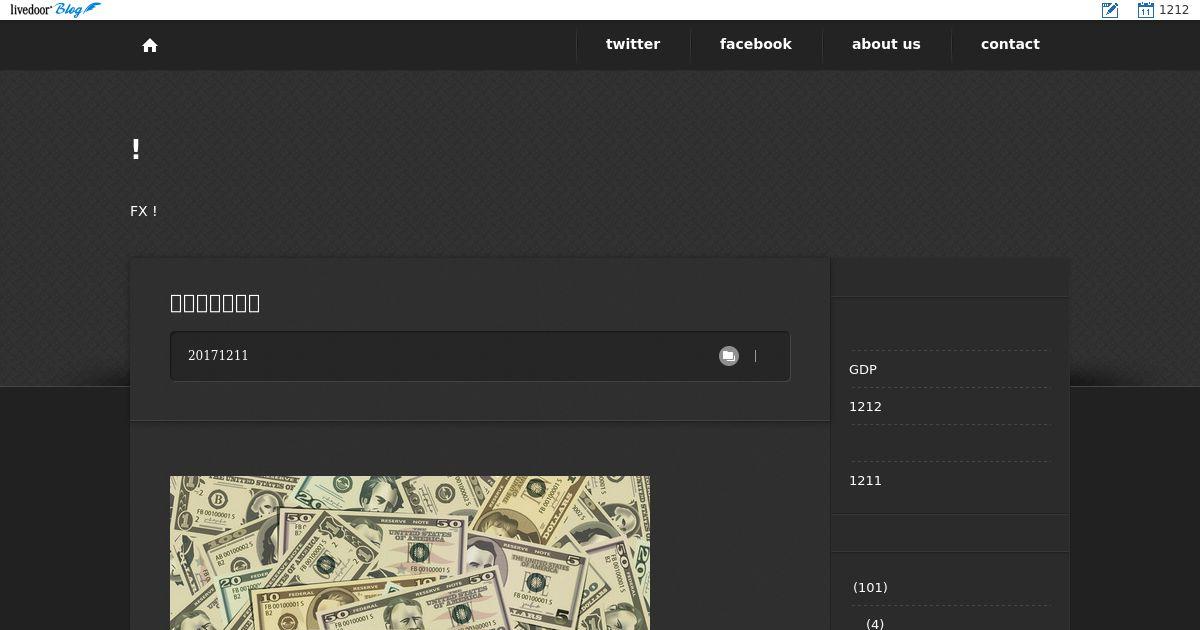The width and height of the screenshot is (1200, 630).
Task: Open the livedoor Blog logo link
Action: click(55, 10)
